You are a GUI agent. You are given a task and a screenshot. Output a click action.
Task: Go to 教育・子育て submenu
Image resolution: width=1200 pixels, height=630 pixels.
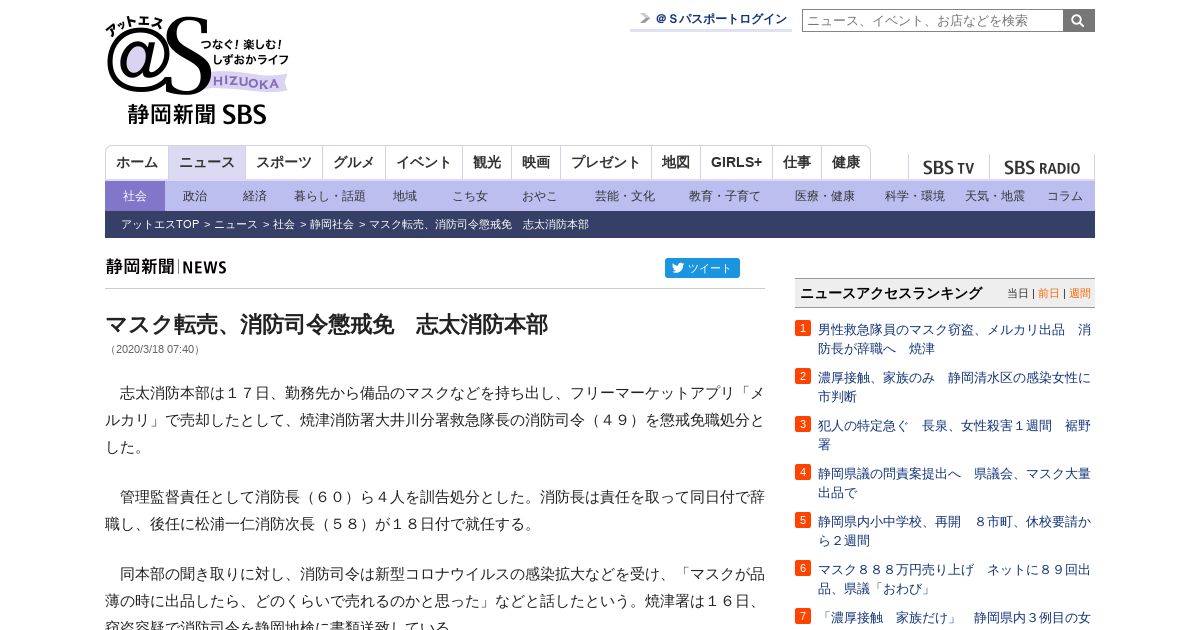pos(725,196)
